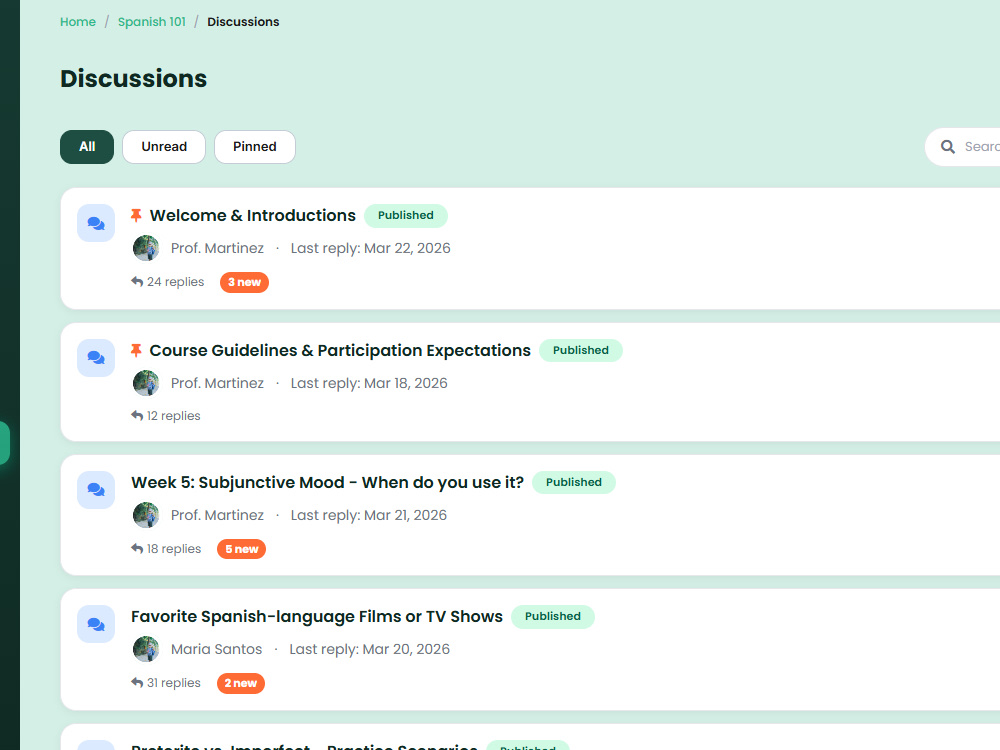Click Last reply: Mar 18, 2026

coord(369,383)
